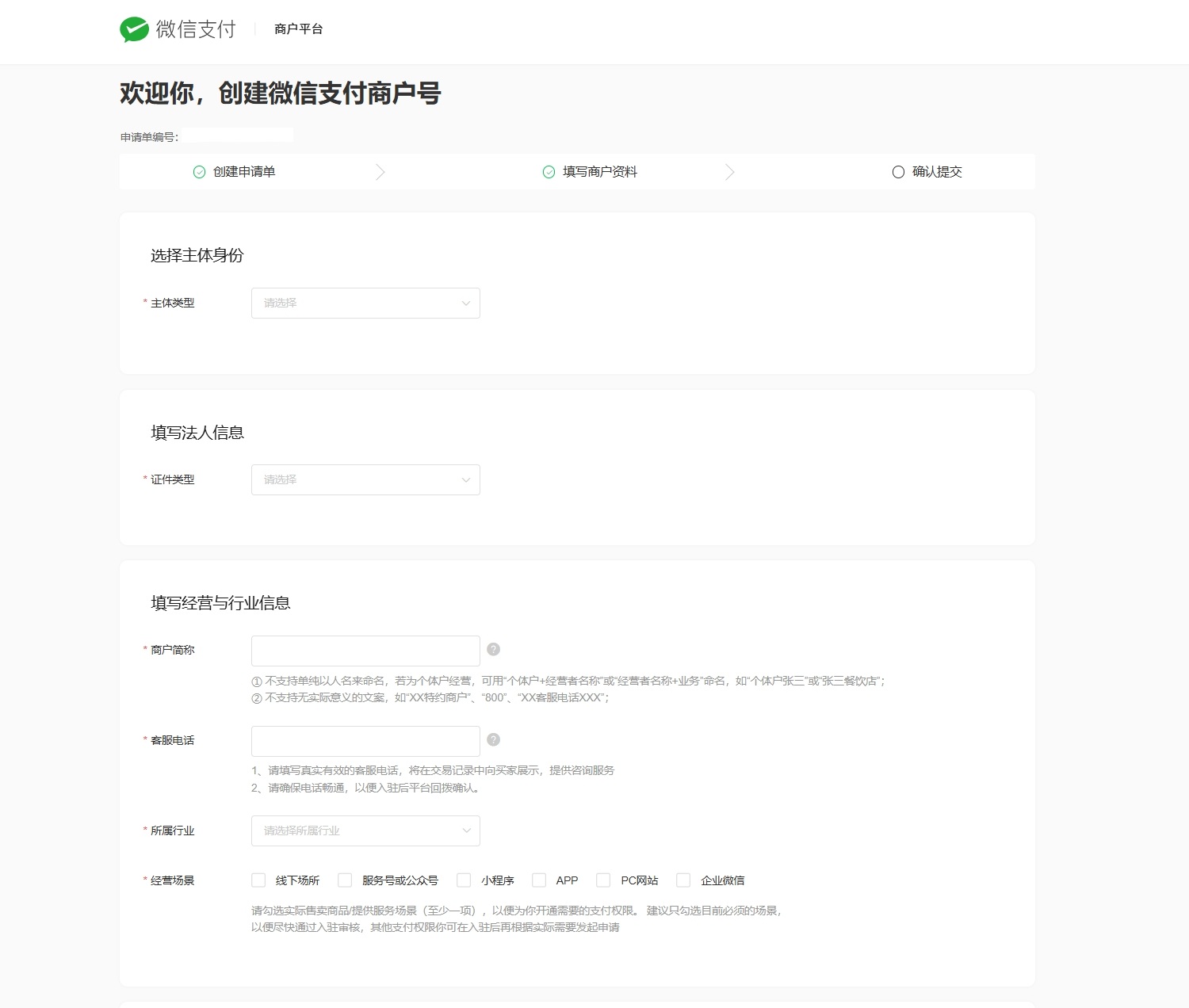Click hint starting 不支持单纯以人名来命名

(568, 681)
